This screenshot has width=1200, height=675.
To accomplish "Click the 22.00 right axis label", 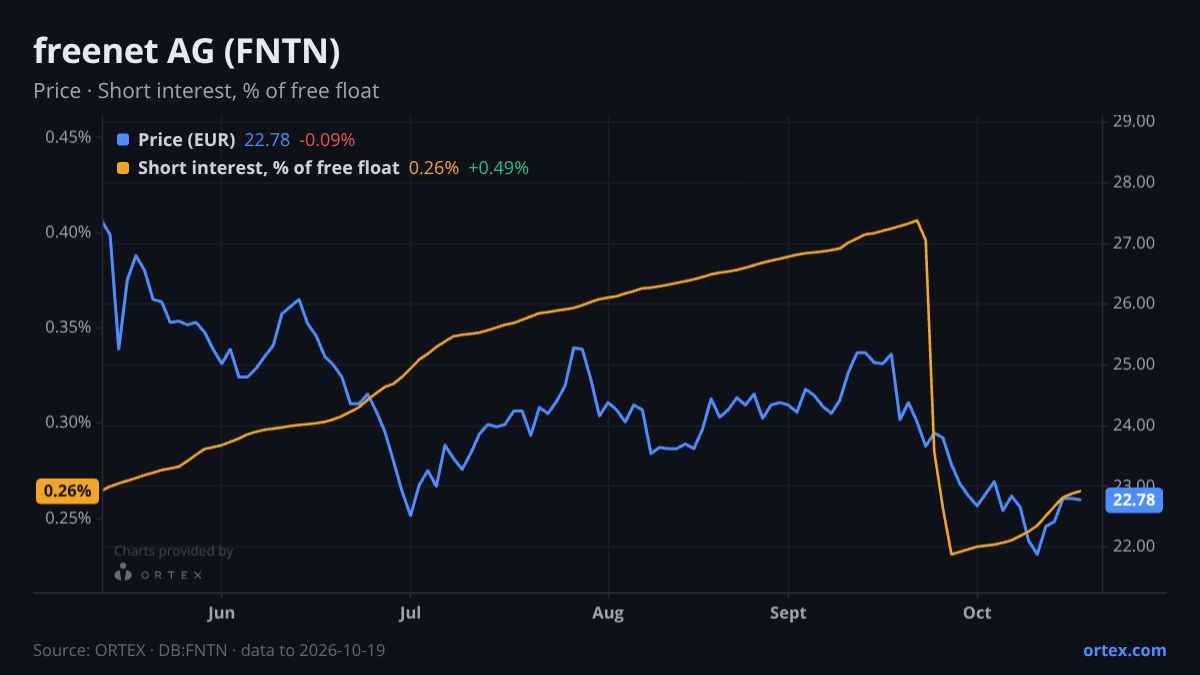I will click(x=1134, y=546).
